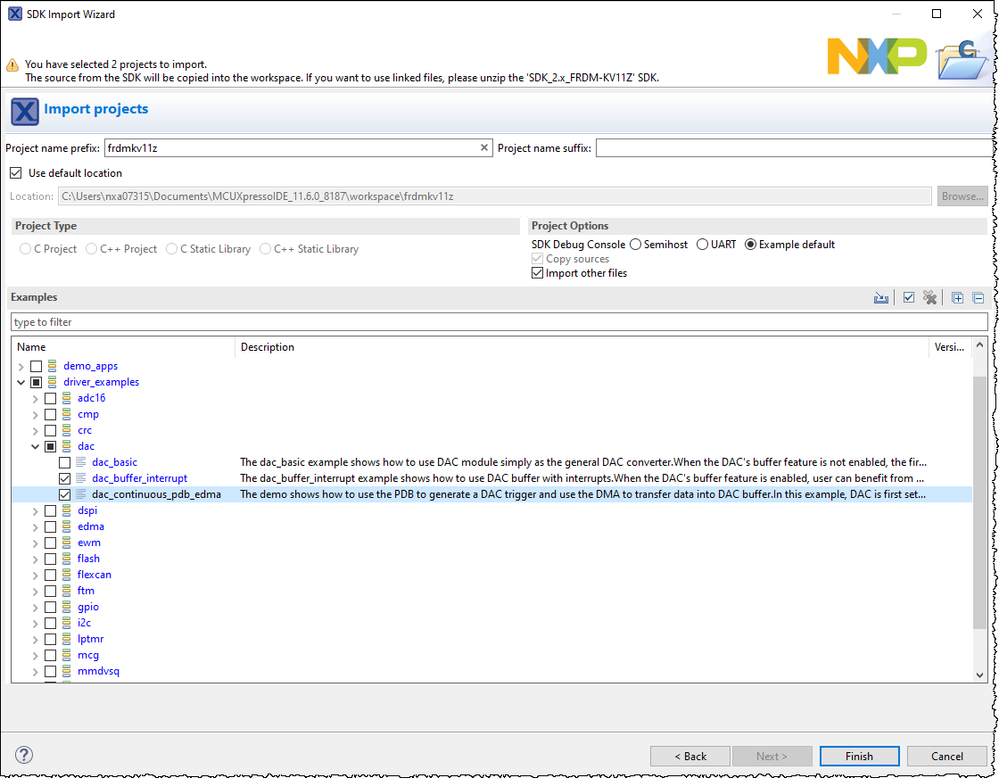Select the edma tree label
Screen dimensions: 999x780
pos(90,526)
